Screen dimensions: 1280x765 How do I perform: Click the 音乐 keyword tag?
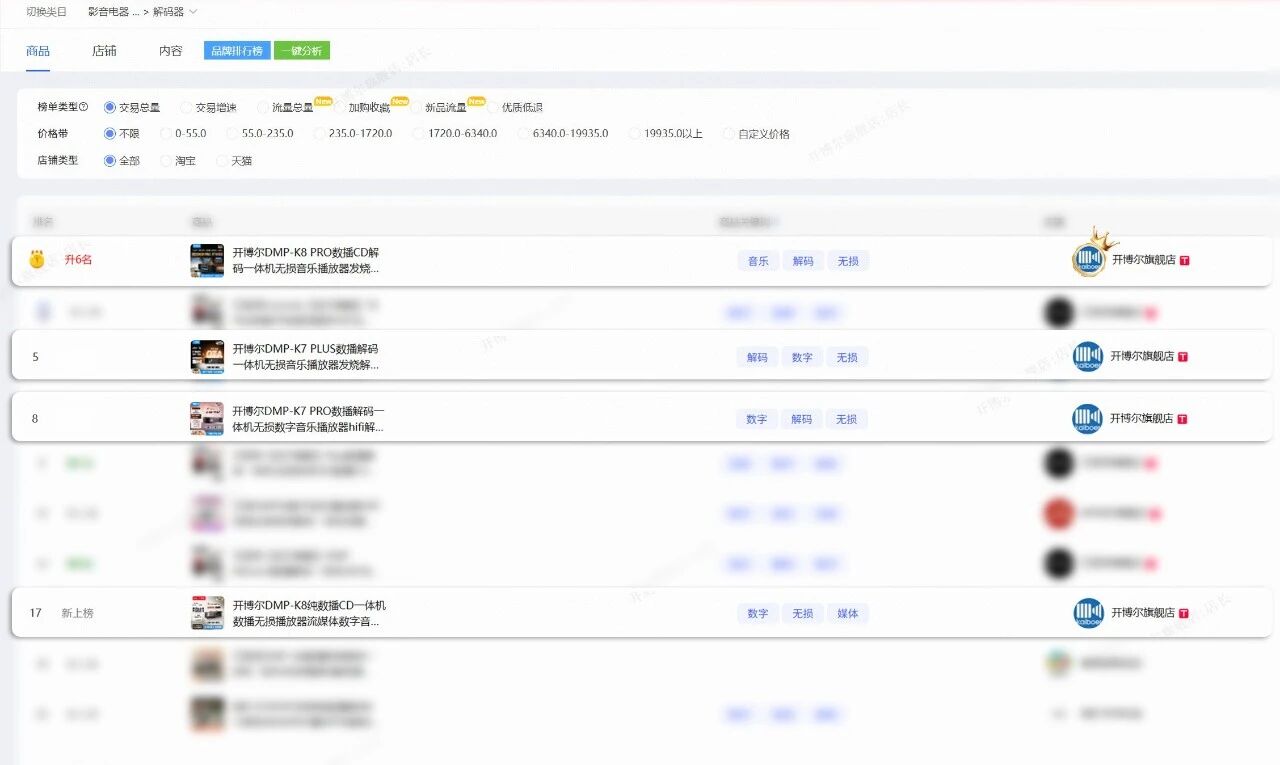[758, 261]
